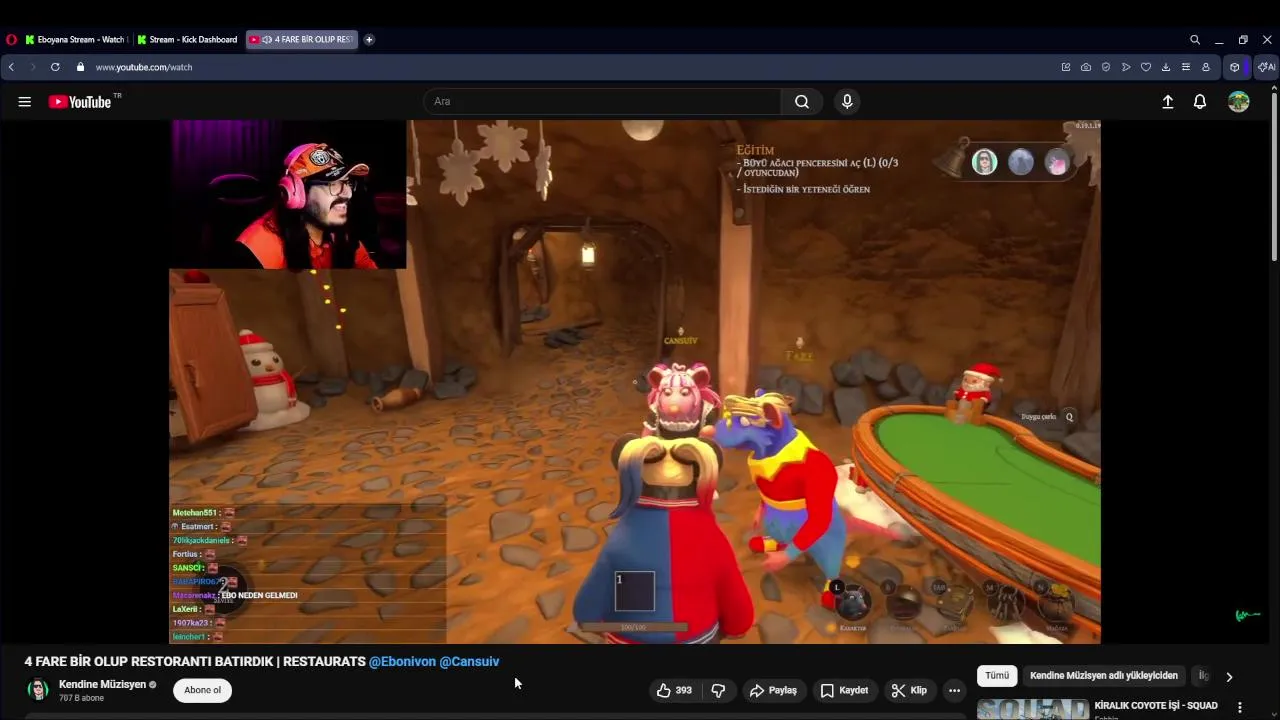
Task: Select the Tümü filter chip
Action: [997, 675]
